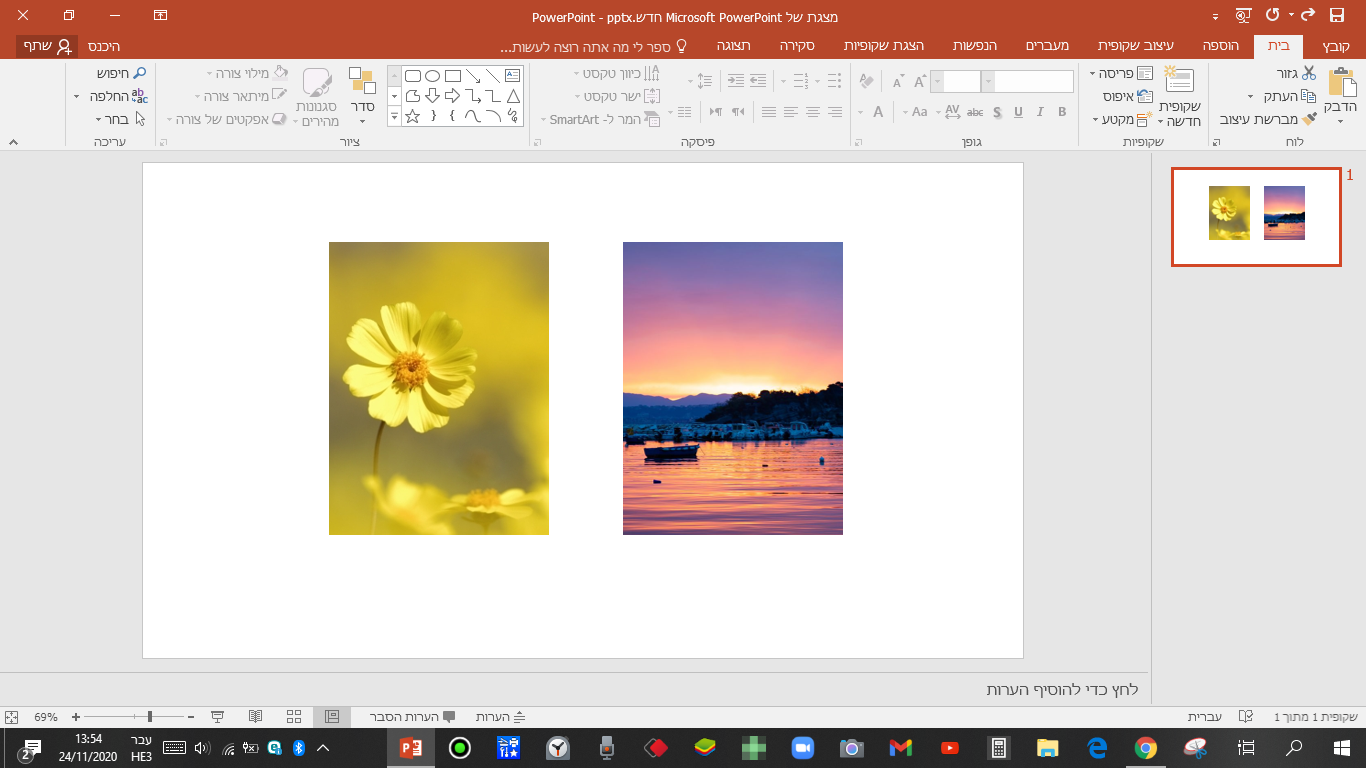Collapse the ribbon with chevron
This screenshot has width=1366, height=768.
click(x=13, y=143)
